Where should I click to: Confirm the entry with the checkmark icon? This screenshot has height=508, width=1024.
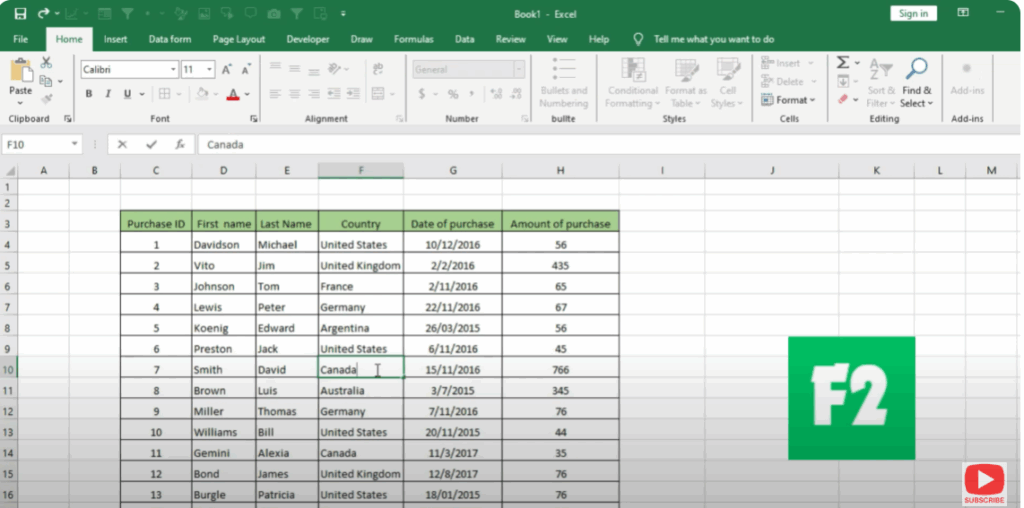tap(151, 144)
